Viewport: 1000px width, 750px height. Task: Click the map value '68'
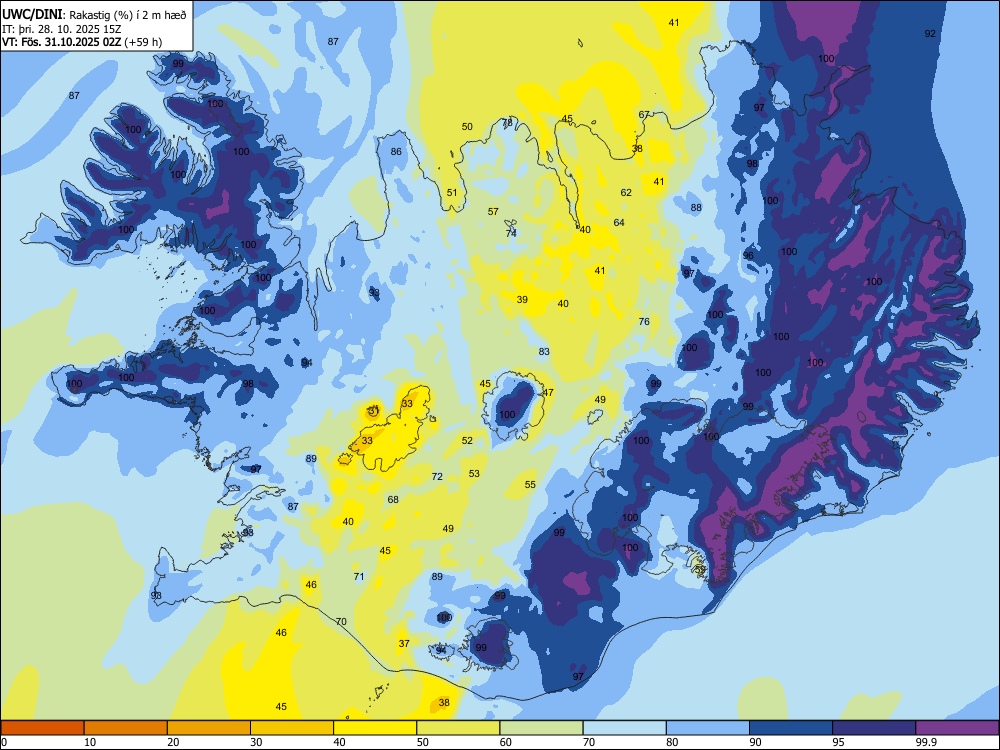click(x=393, y=500)
